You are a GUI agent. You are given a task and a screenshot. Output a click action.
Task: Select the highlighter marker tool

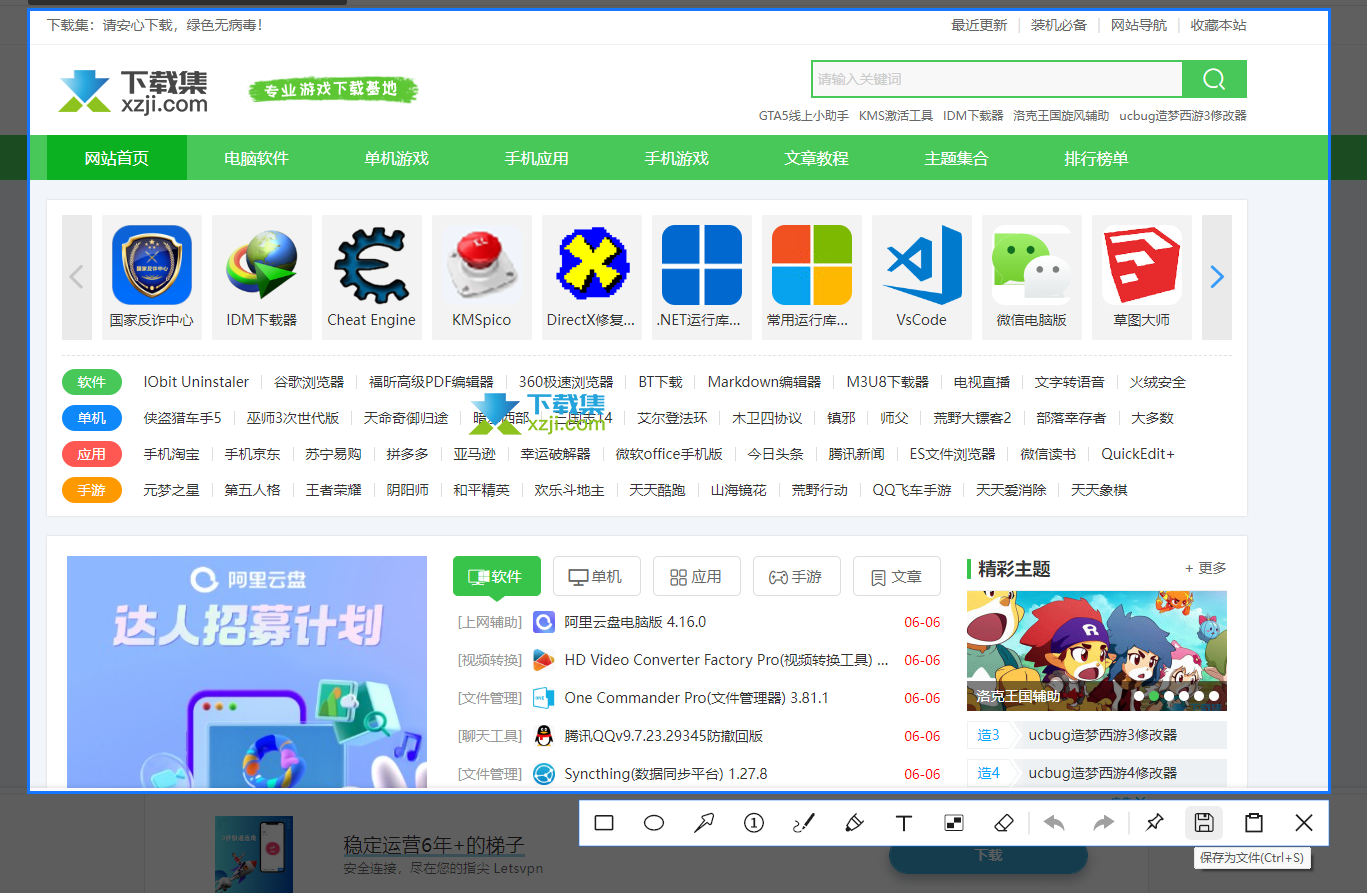pos(854,823)
